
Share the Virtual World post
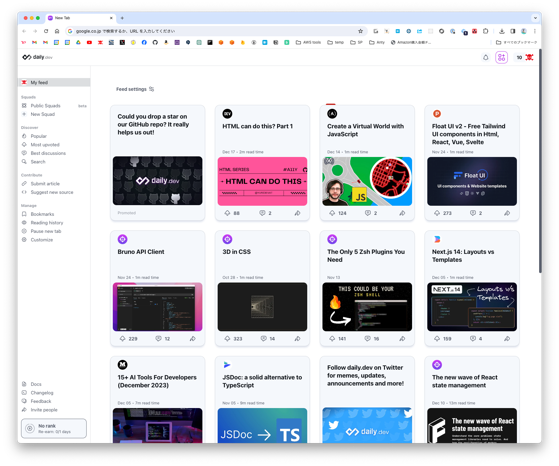402,213
